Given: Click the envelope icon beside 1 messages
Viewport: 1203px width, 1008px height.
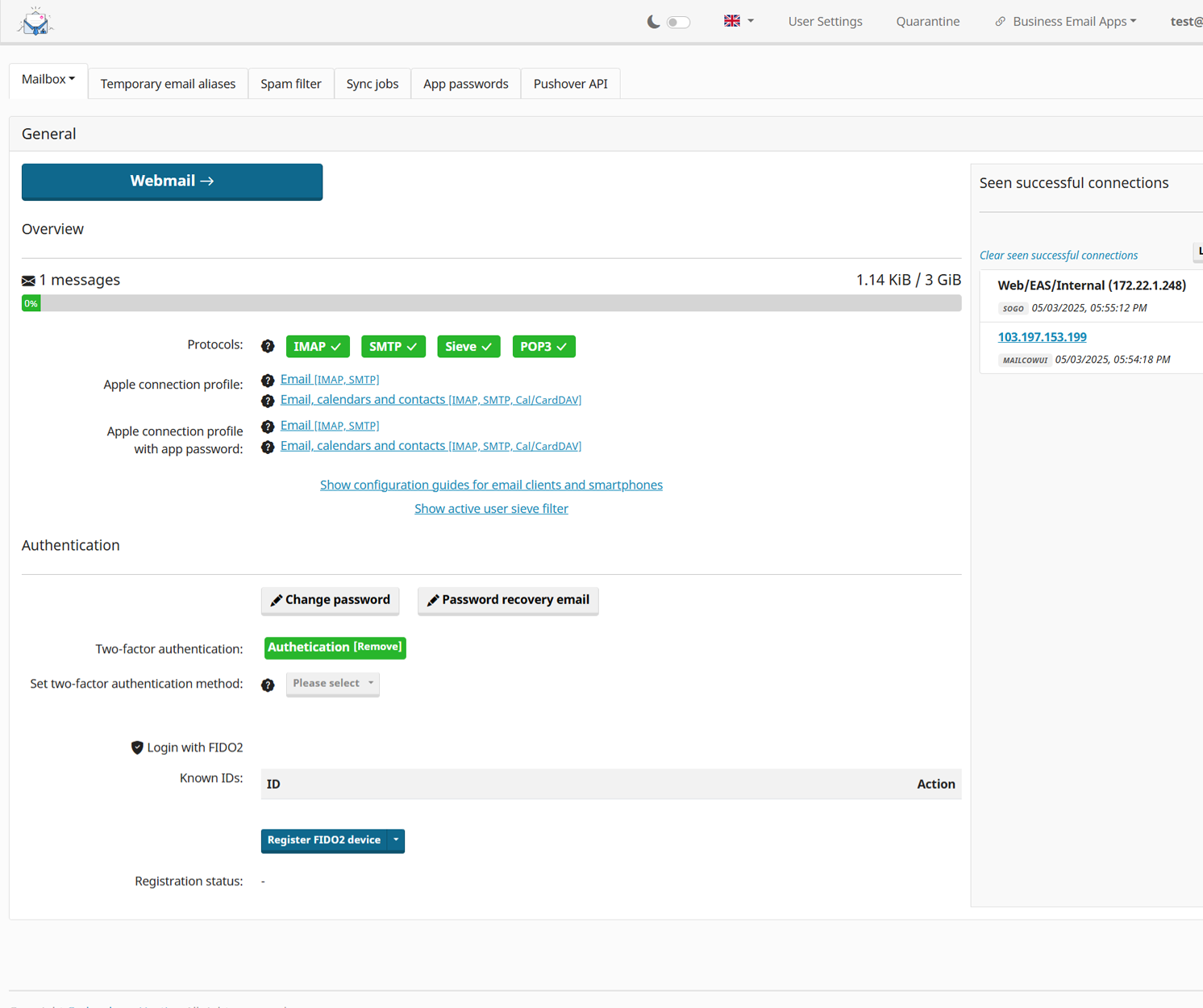Looking at the screenshot, I should [x=28, y=281].
